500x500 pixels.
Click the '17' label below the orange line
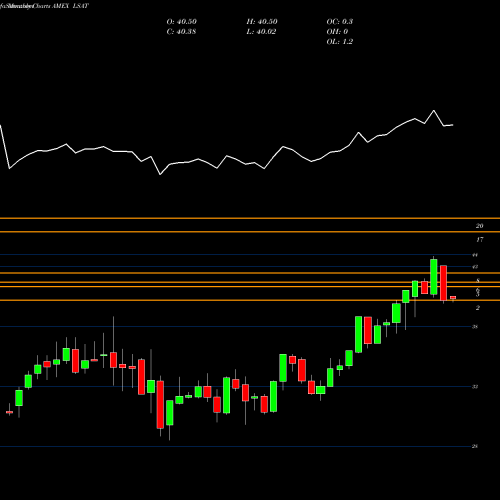pos(480,240)
